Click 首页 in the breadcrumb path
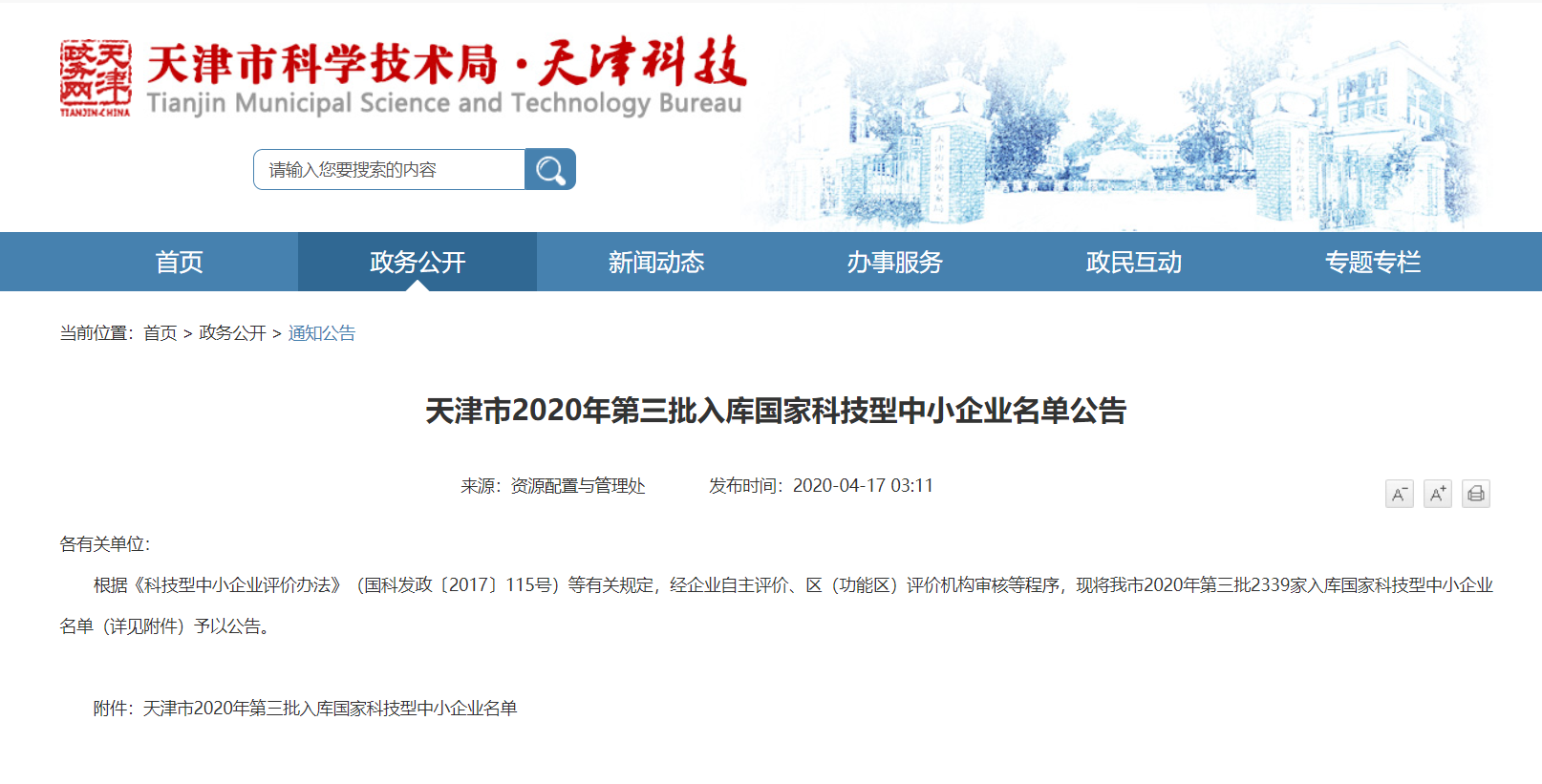Image resolution: width=1542 pixels, height=784 pixels. [161, 333]
